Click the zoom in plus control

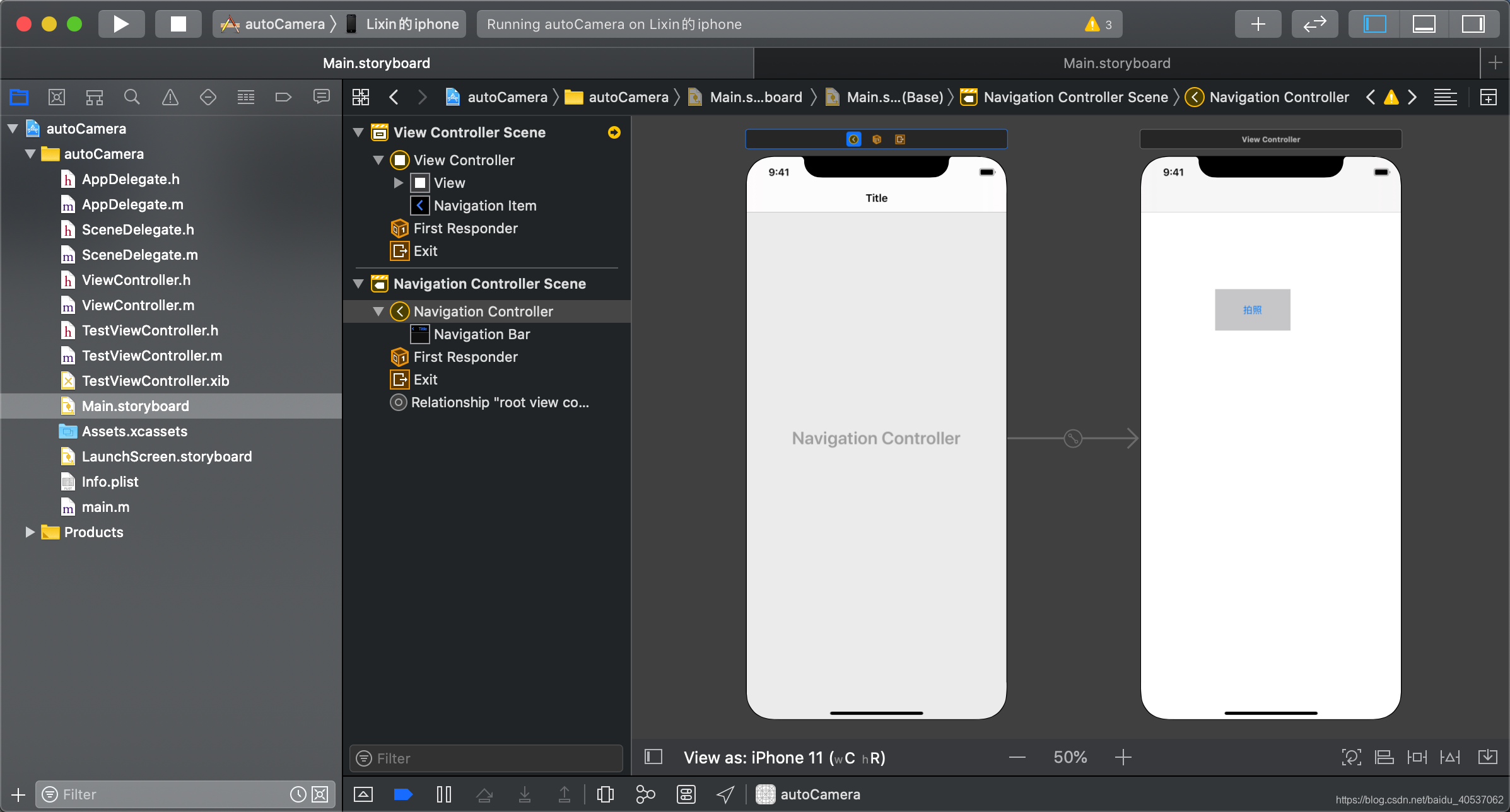click(1123, 757)
